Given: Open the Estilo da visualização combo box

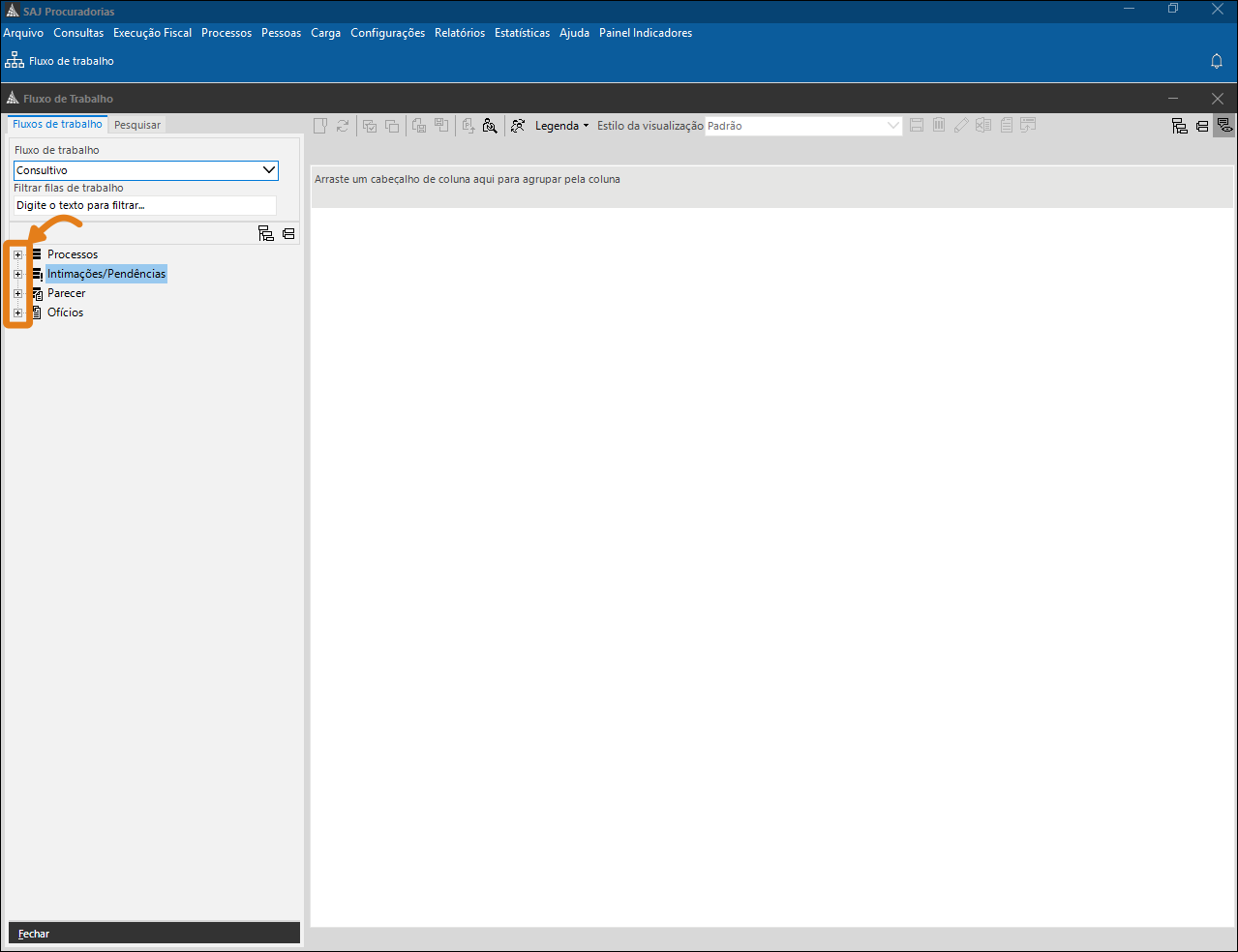Looking at the screenshot, I should coord(803,126).
